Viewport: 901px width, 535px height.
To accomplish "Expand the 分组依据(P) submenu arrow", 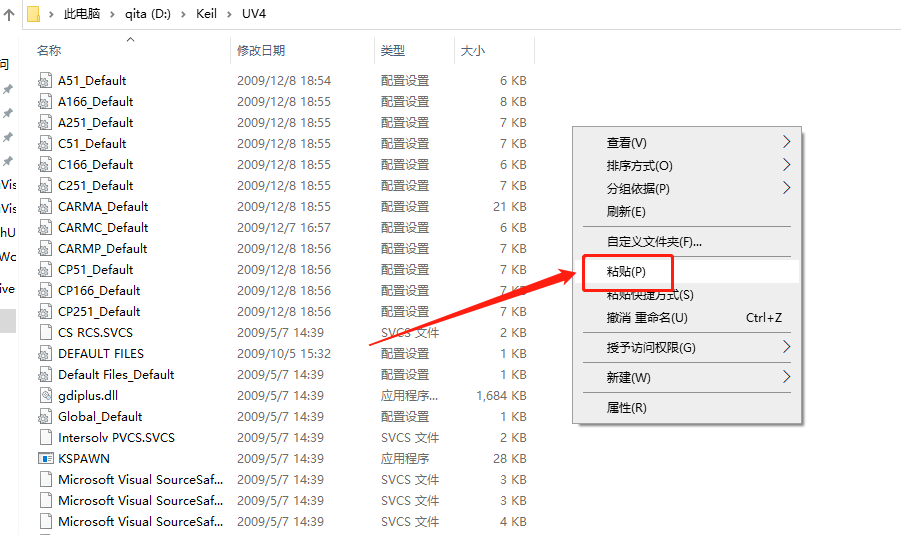I will [787, 188].
